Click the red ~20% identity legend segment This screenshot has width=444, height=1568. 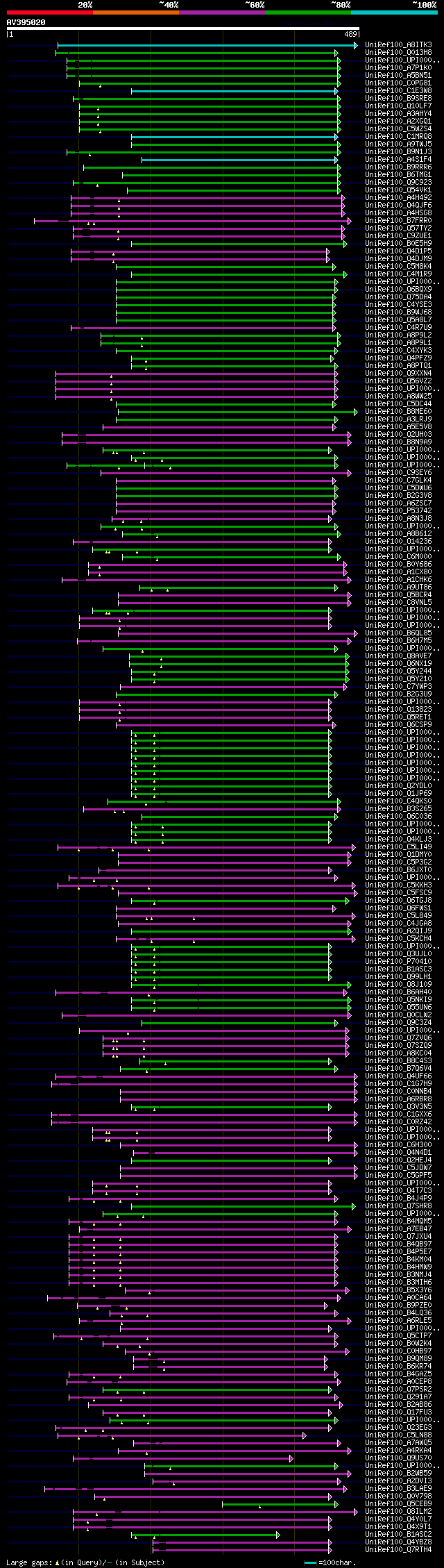(x=50, y=12)
